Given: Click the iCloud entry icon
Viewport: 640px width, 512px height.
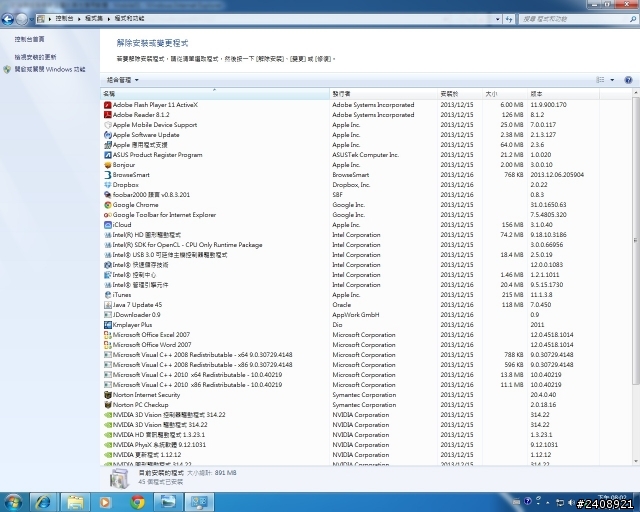Looking at the screenshot, I should point(108,225).
